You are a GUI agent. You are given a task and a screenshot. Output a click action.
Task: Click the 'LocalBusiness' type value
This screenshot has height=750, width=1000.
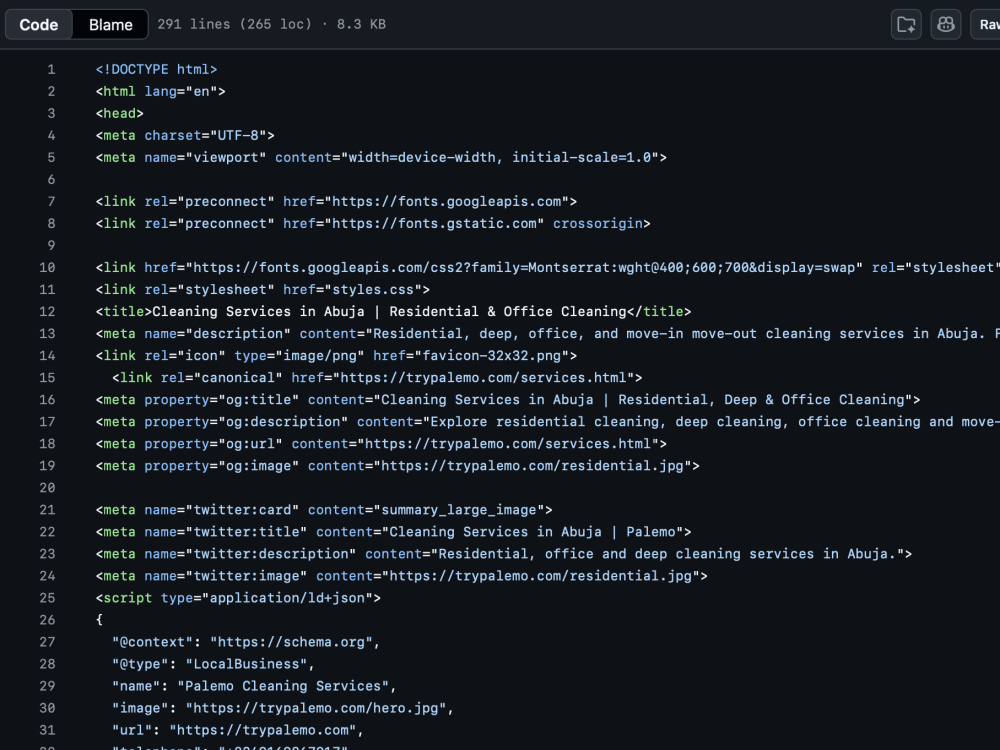coord(247,663)
